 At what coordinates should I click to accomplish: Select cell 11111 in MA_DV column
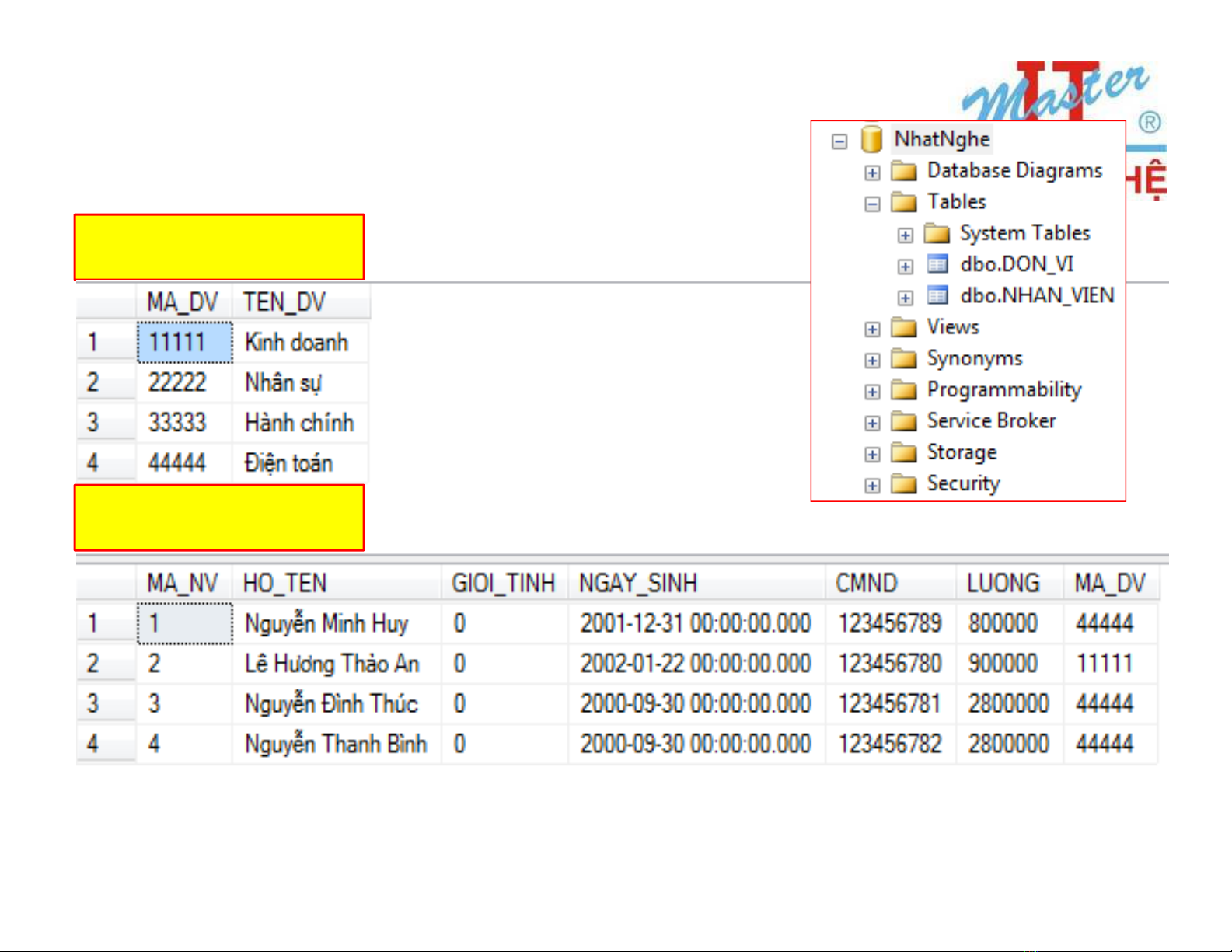coord(184,343)
